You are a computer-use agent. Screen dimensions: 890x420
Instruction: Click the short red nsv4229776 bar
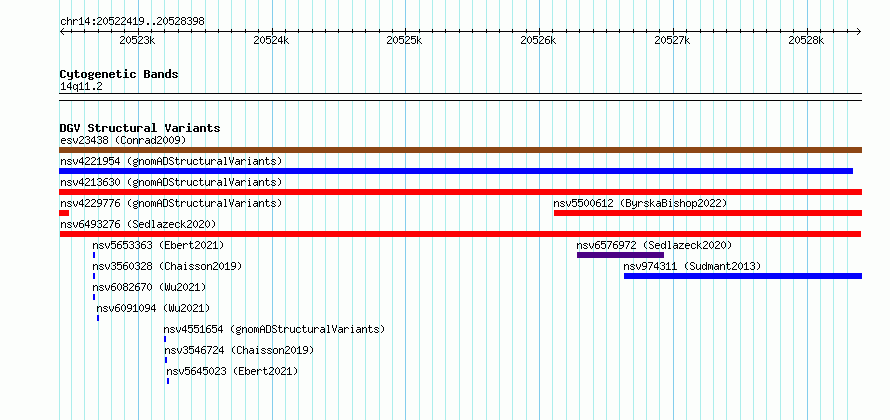[x=64, y=213]
